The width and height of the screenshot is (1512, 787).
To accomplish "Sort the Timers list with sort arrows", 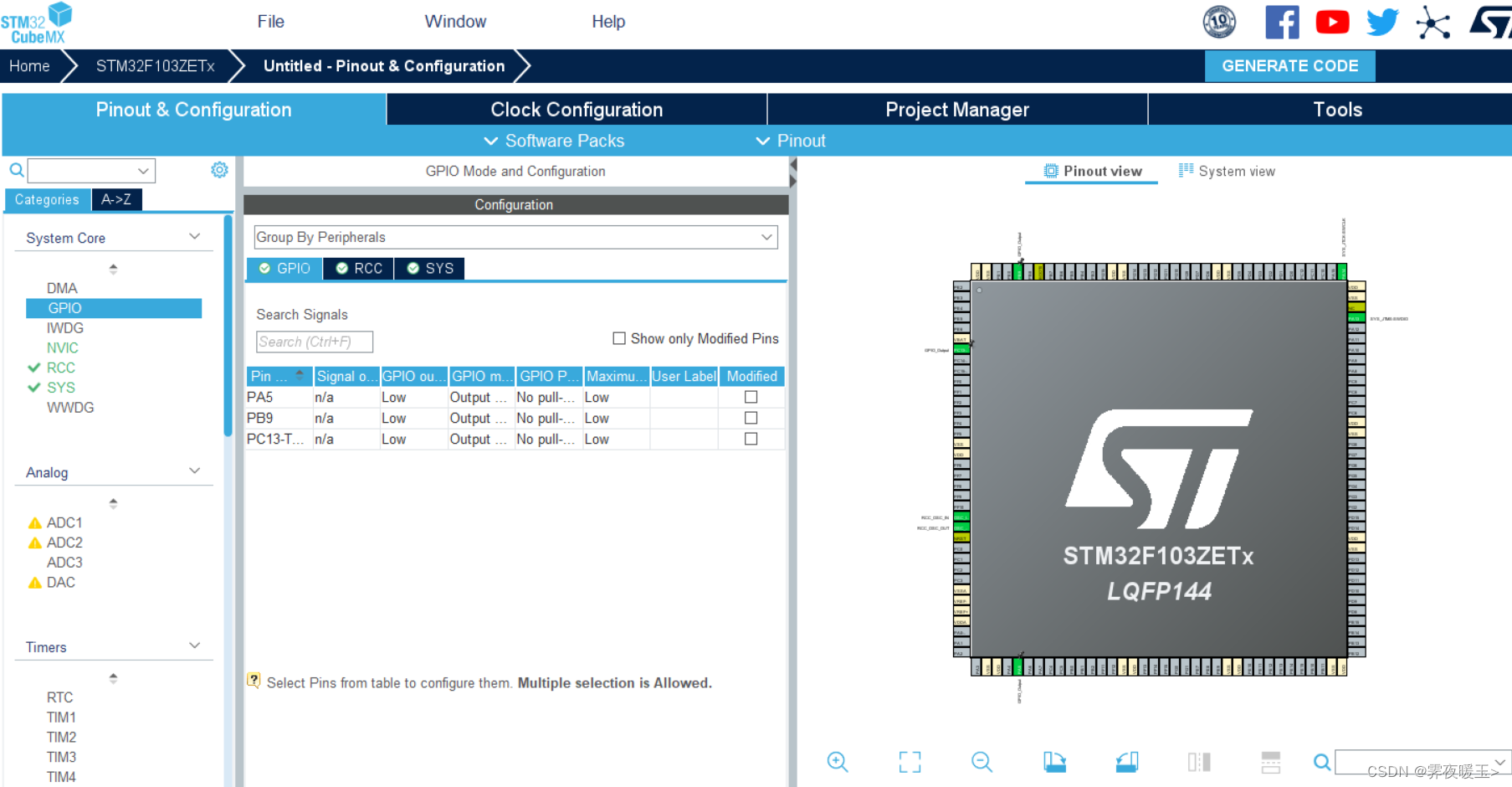I will tap(114, 678).
